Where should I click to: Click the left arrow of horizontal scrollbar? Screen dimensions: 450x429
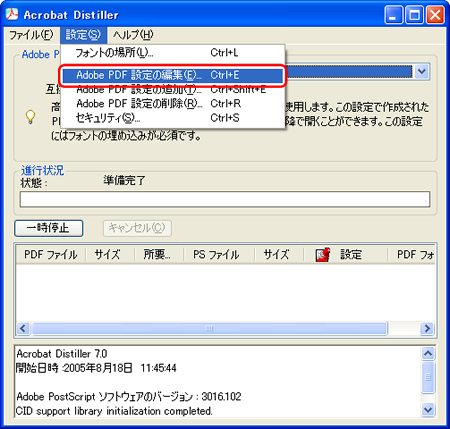click(x=23, y=328)
